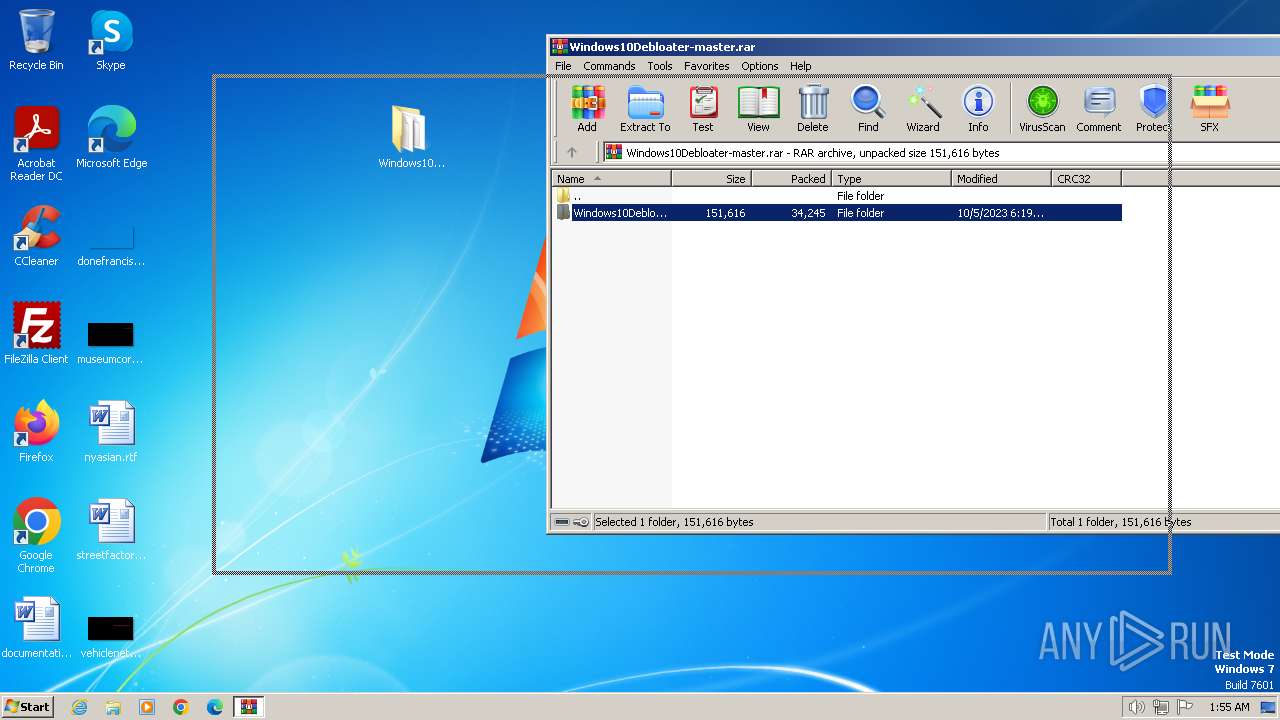Click the Action Center flag tray icon
This screenshot has width=1280, height=720.
click(1184, 707)
